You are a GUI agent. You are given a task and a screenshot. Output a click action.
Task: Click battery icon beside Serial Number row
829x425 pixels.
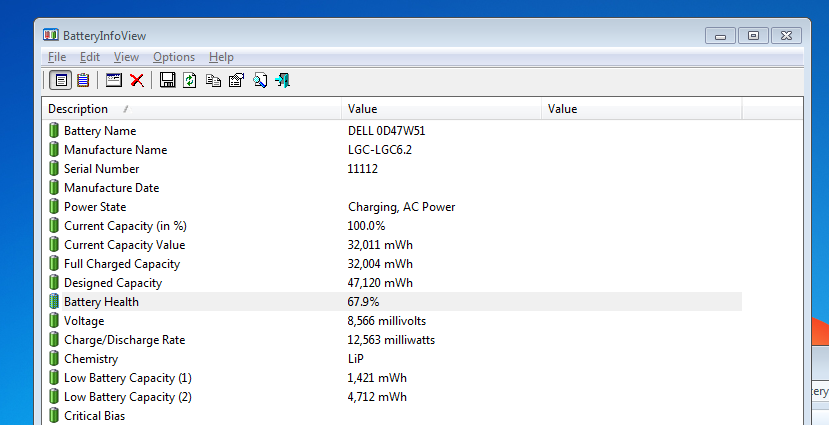[53, 168]
